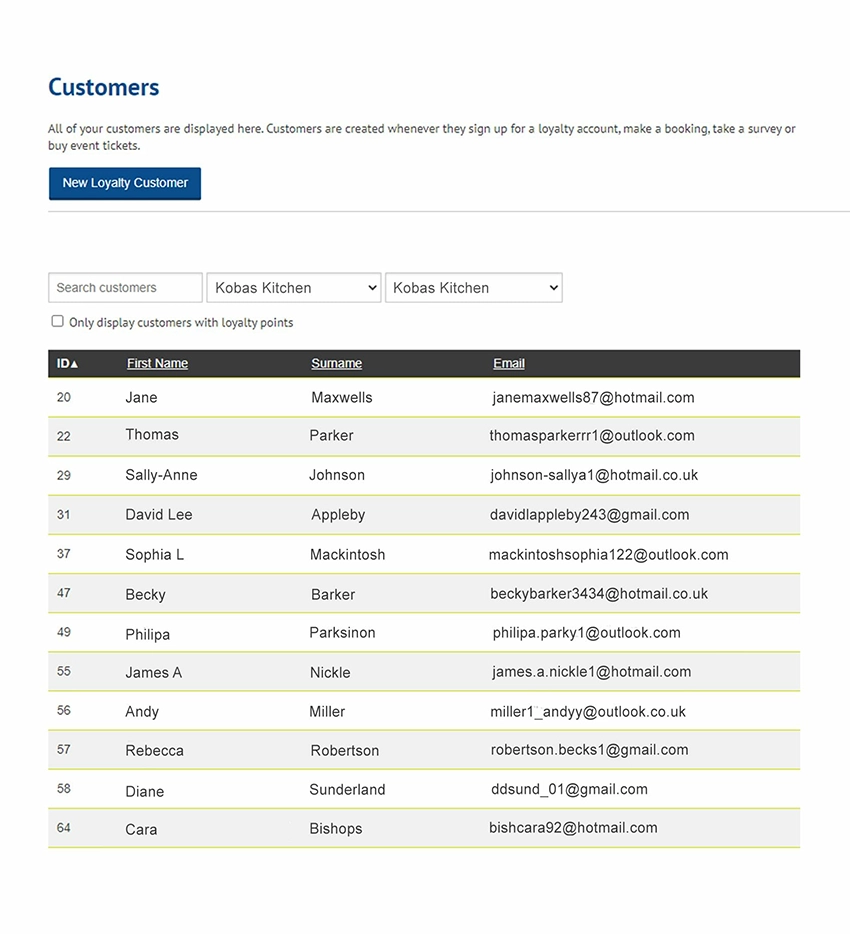Open the first Kobas Kitchen dropdown
The height and width of the screenshot is (934, 850).
tap(294, 288)
